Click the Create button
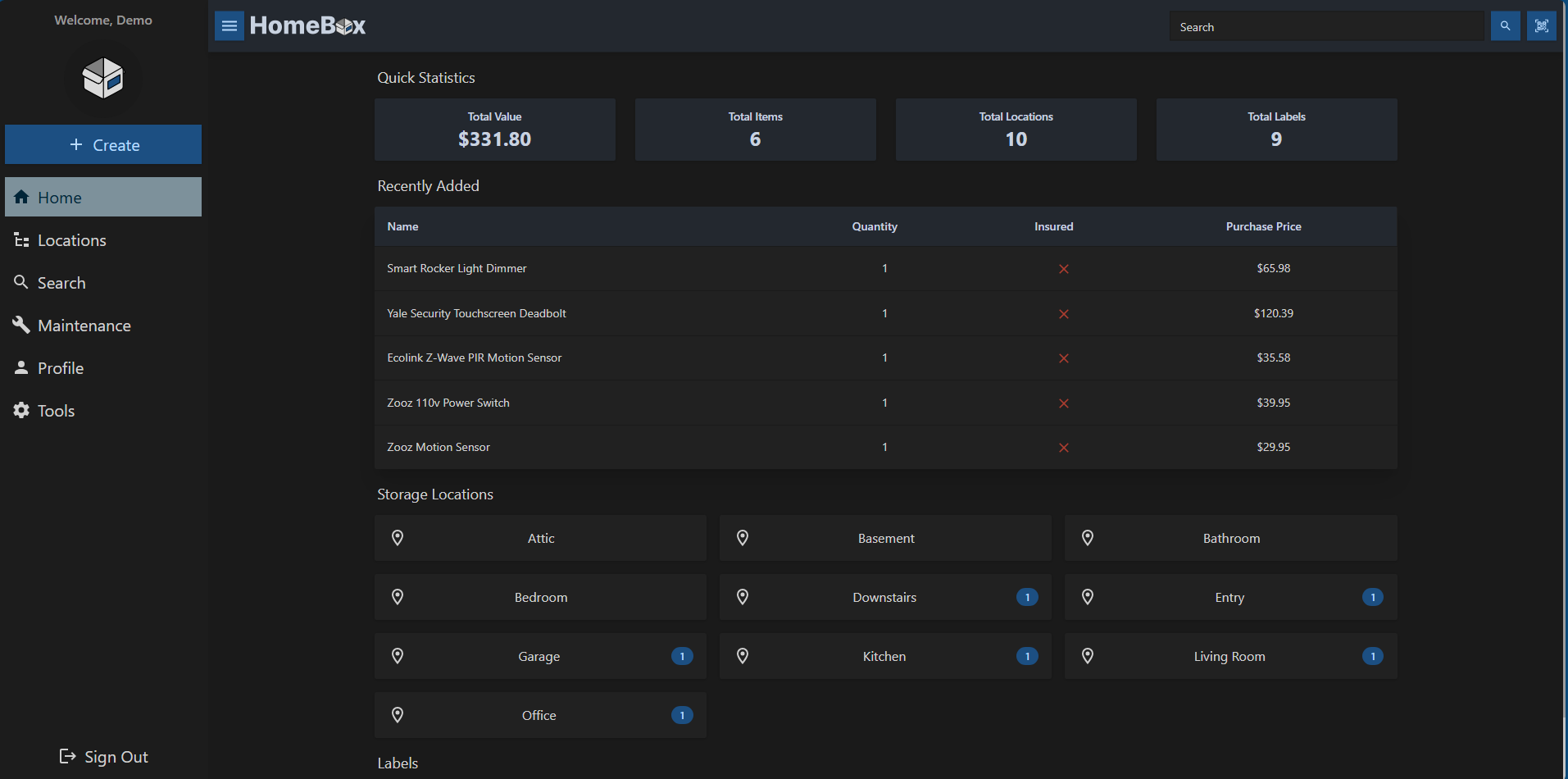The height and width of the screenshot is (779, 1568). point(103,144)
